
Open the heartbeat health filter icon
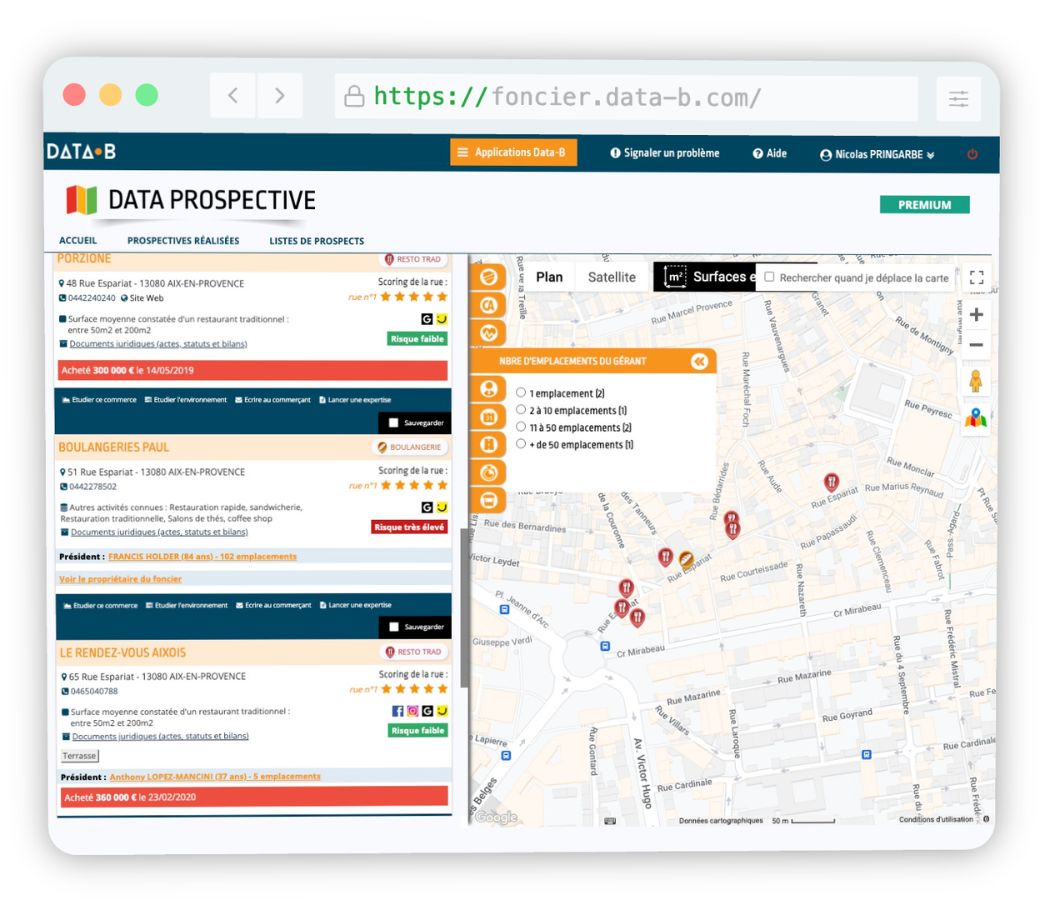click(489, 332)
